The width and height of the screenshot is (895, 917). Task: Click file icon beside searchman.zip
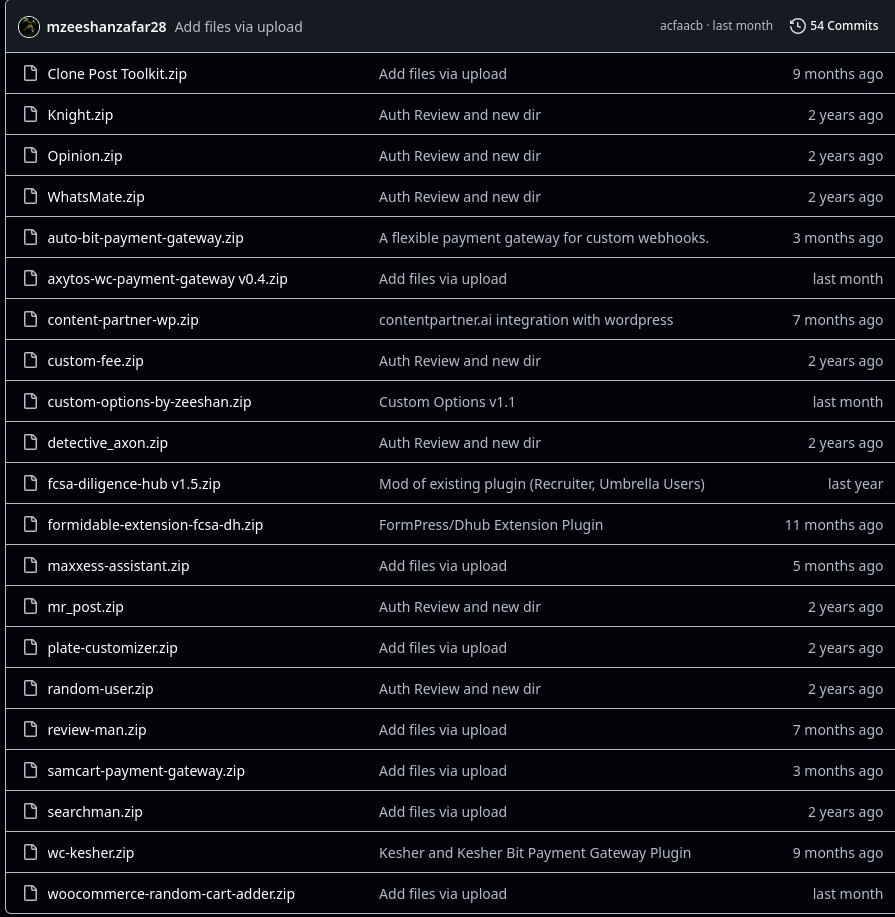tap(30, 811)
